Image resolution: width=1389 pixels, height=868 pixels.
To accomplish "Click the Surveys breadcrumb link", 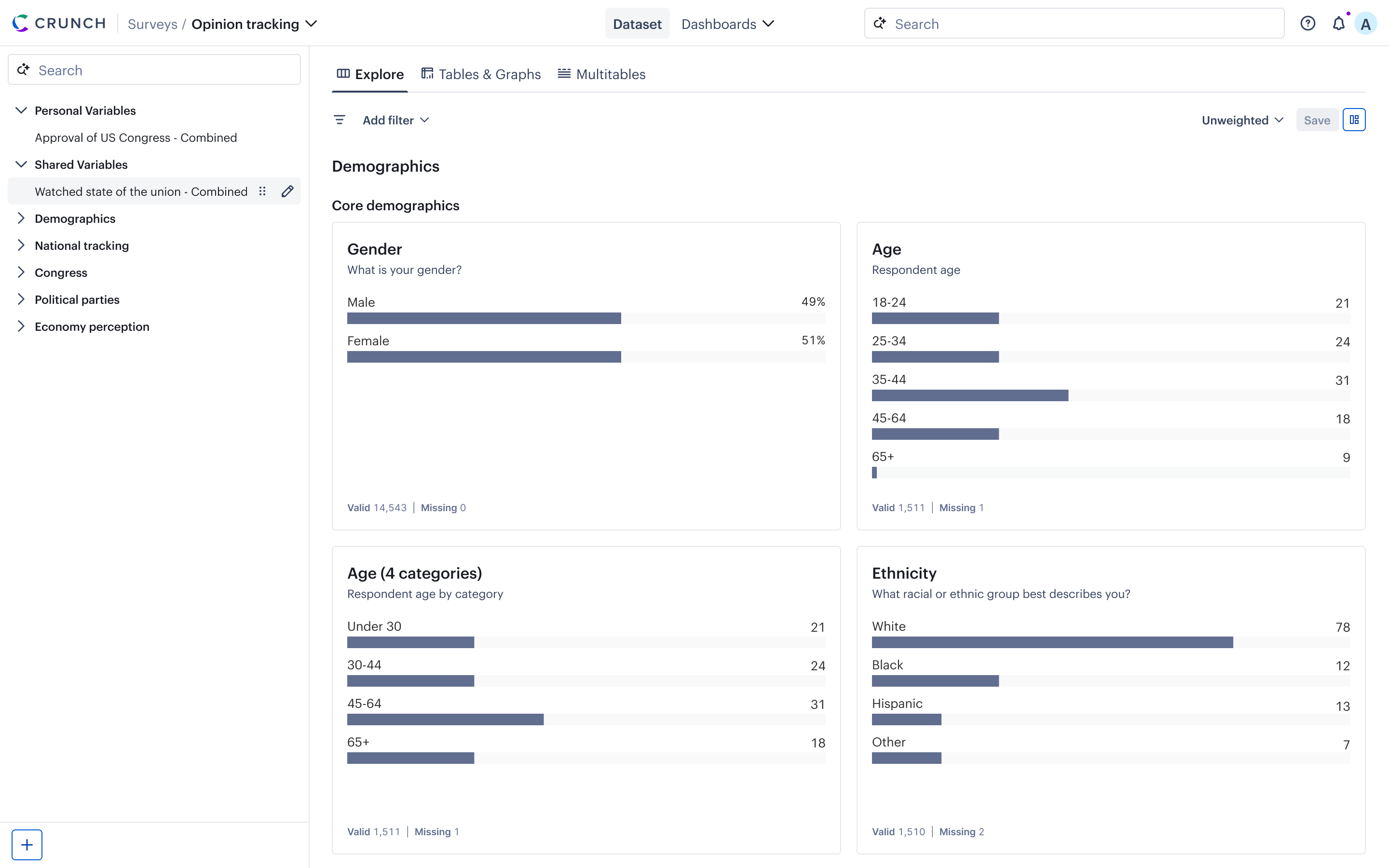I will [x=152, y=24].
